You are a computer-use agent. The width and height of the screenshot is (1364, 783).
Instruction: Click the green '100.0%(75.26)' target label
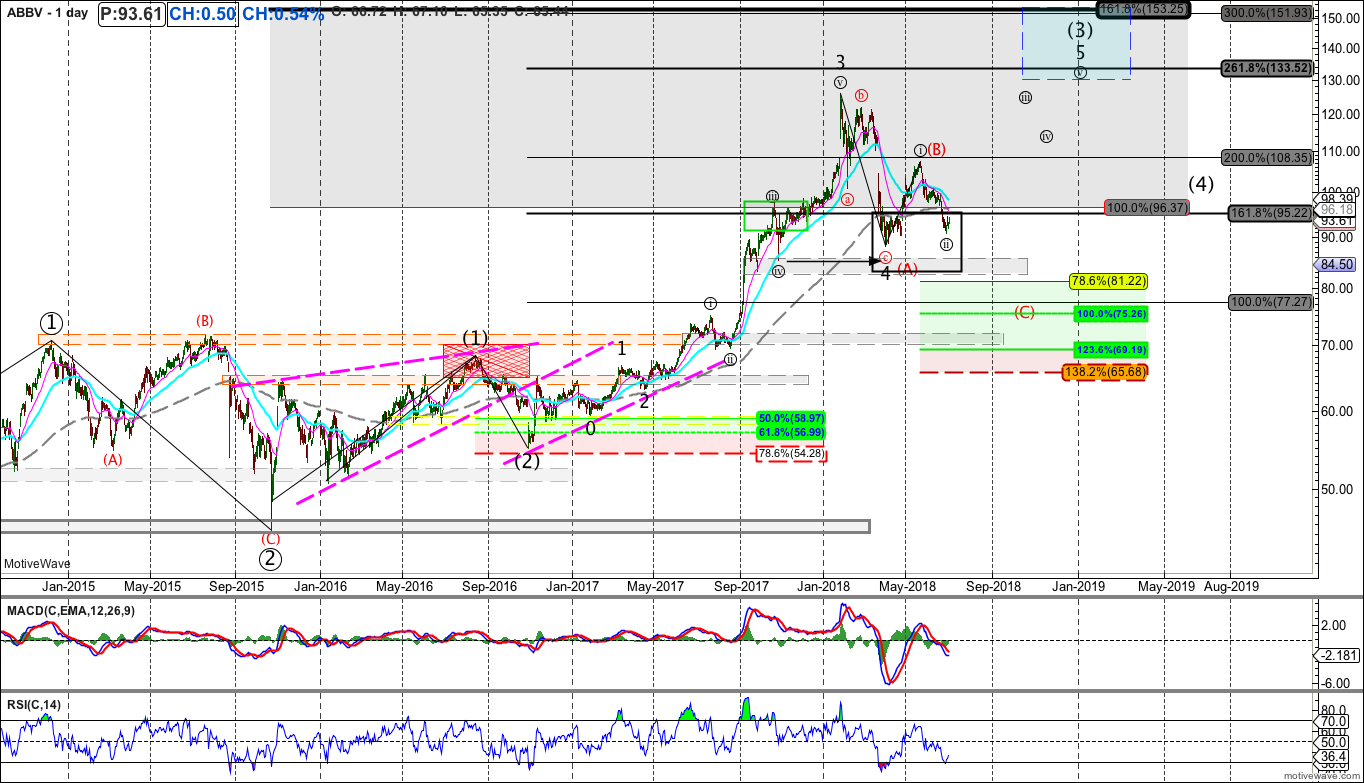point(1111,313)
